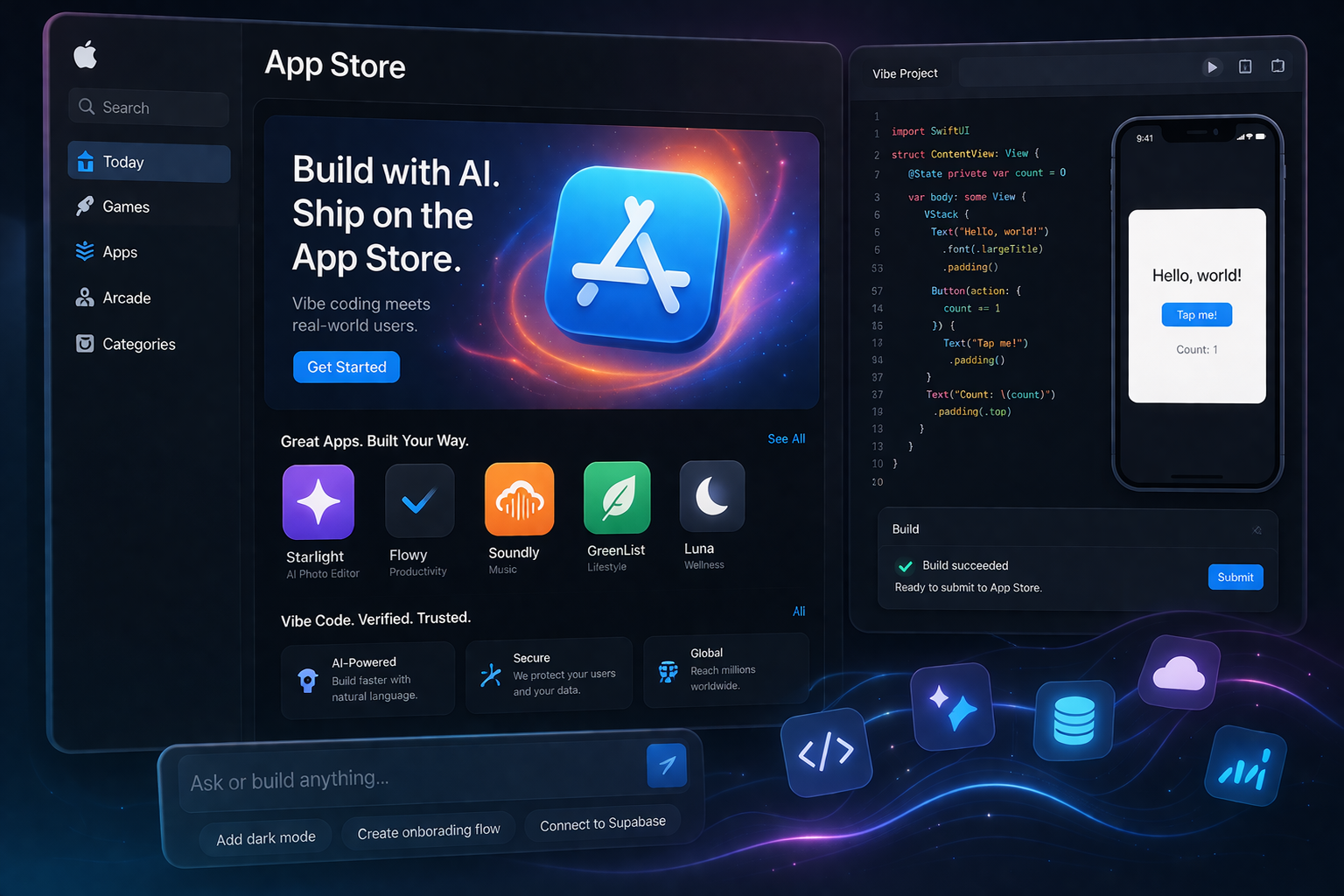Click the 'struct ContentView: View {' code line
Screen dimensions: 1344x896
(x=965, y=154)
